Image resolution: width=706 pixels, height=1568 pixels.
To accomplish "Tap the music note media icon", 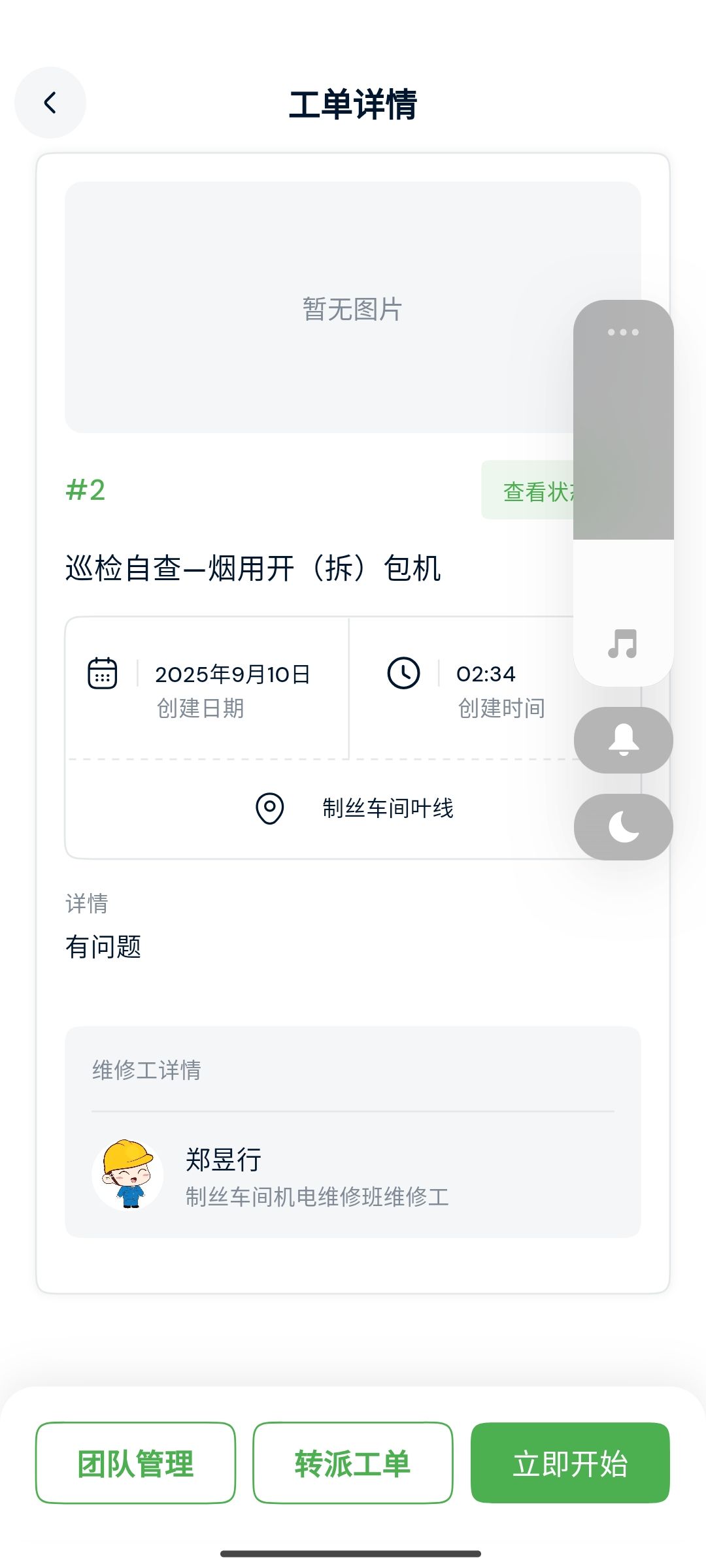I will coord(623,644).
